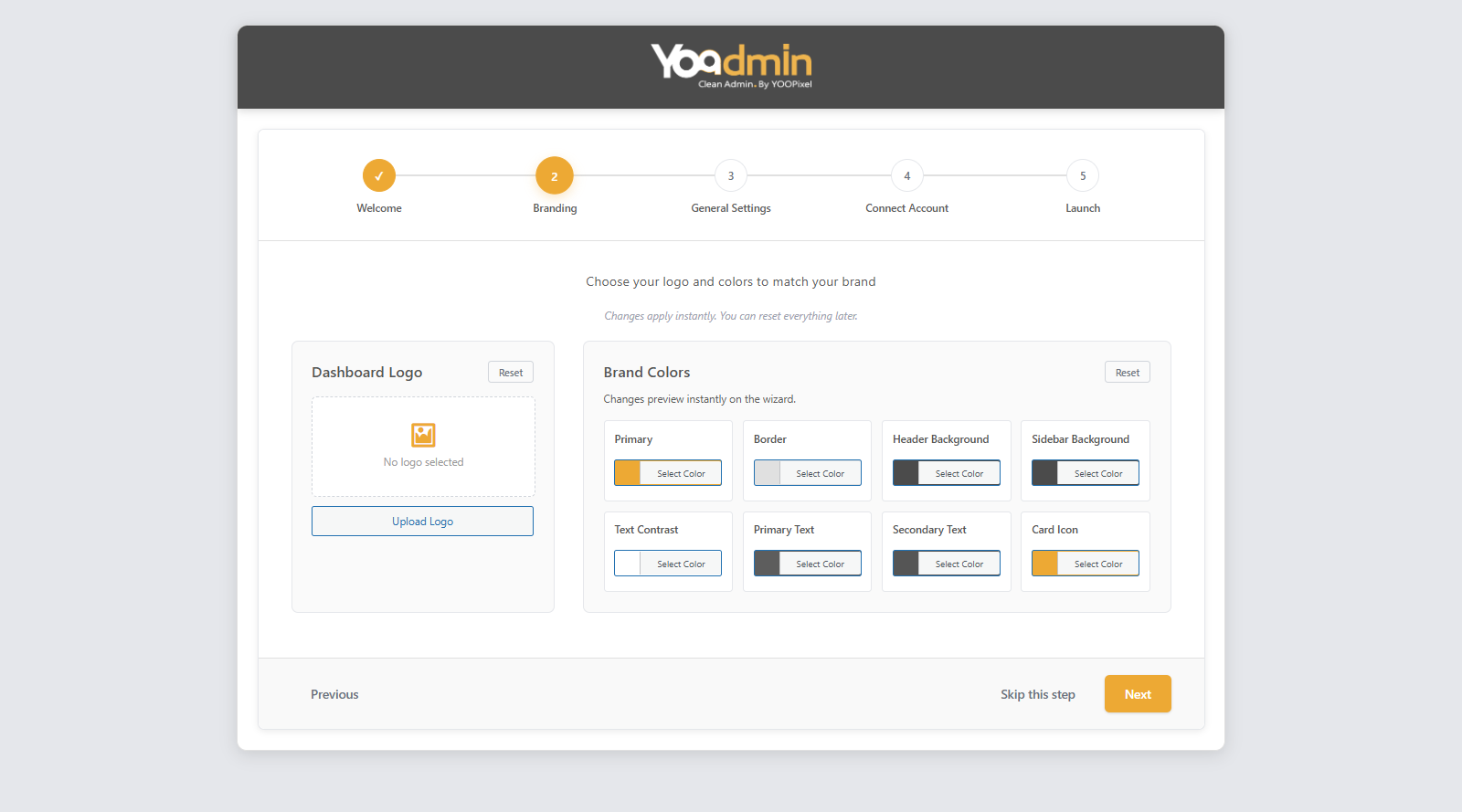
Task: Click the Primary color card label
Action: tap(633, 439)
